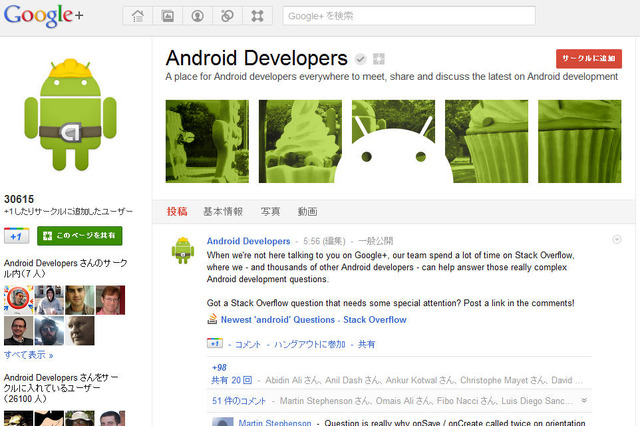Click the コメント comment link
This screenshot has width=640, height=426.
248,344
